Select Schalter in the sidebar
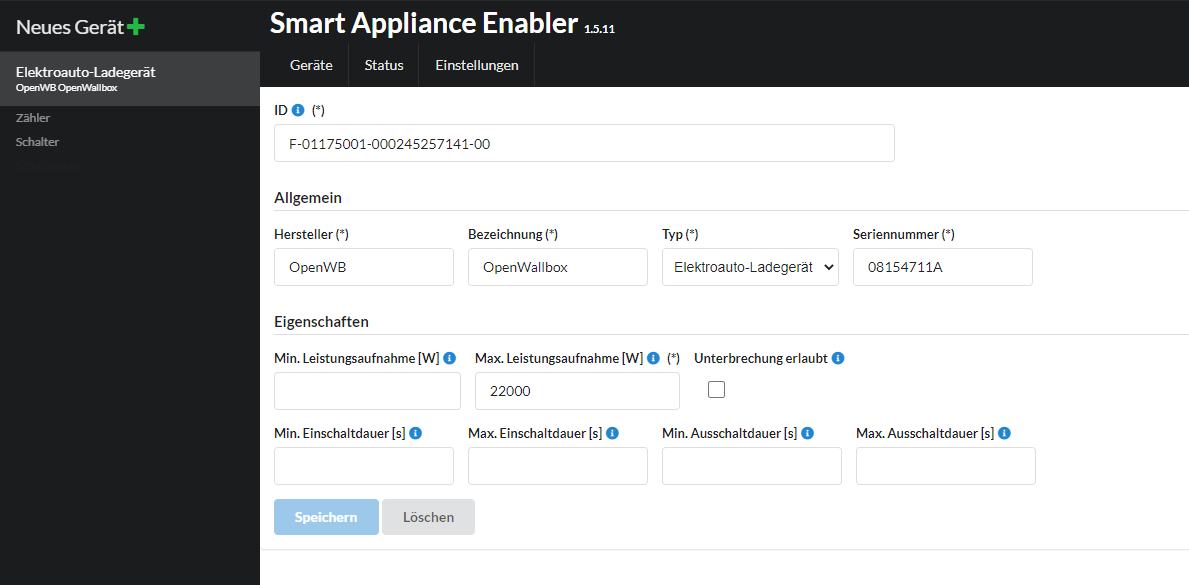This screenshot has width=1189, height=585. (x=37, y=142)
